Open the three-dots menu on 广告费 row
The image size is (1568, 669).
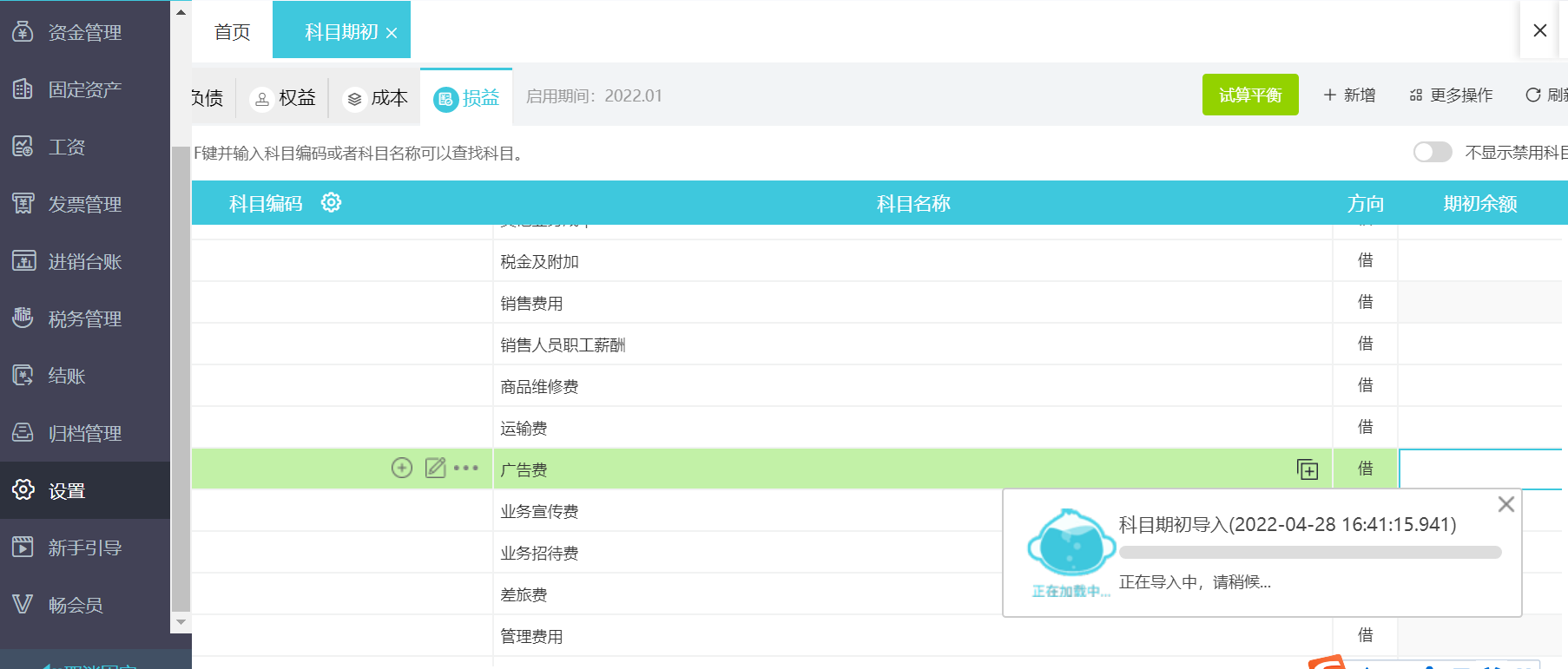466,469
